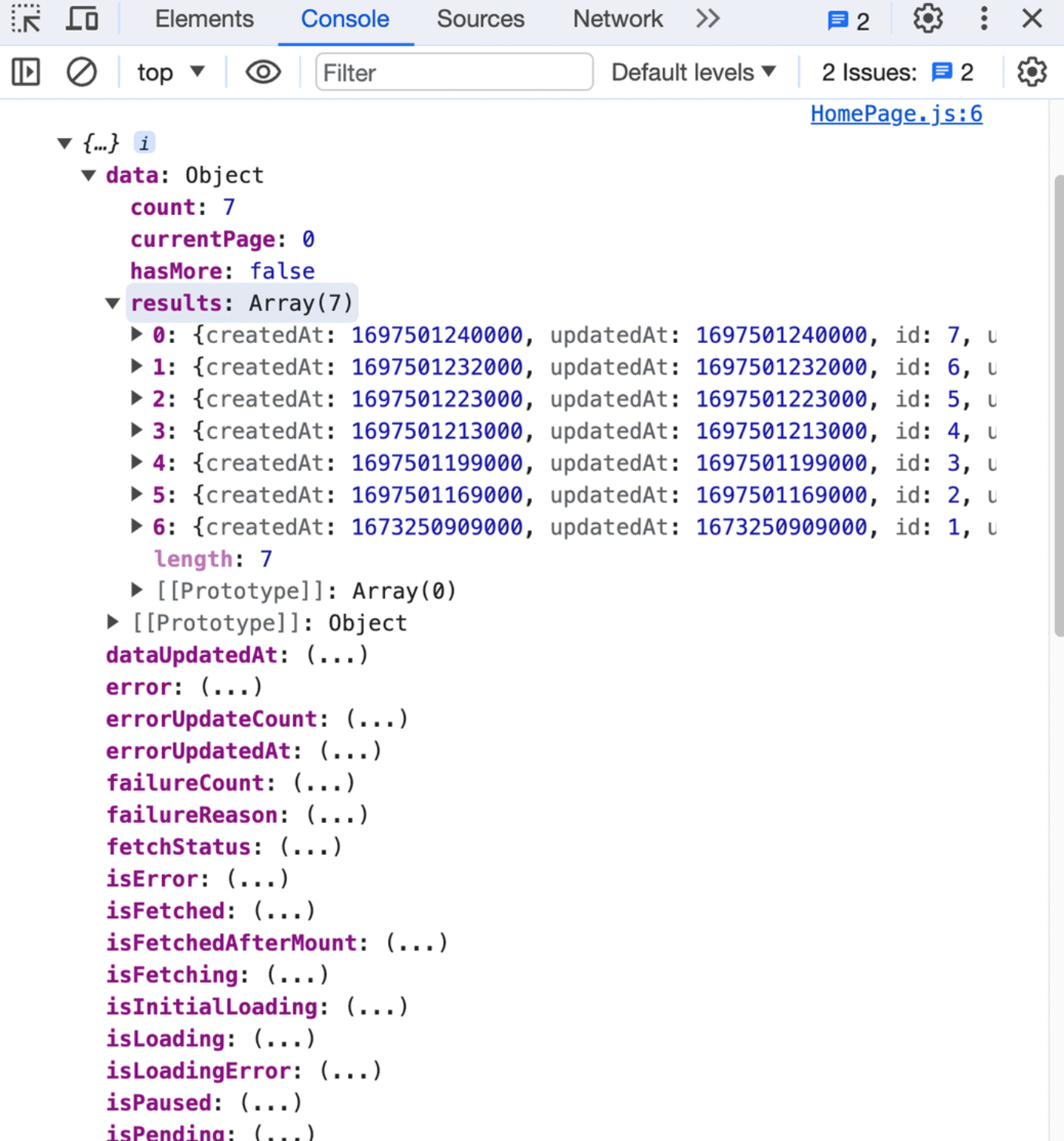Close the DevTools panel
The image size is (1064, 1141).
click(x=1032, y=19)
